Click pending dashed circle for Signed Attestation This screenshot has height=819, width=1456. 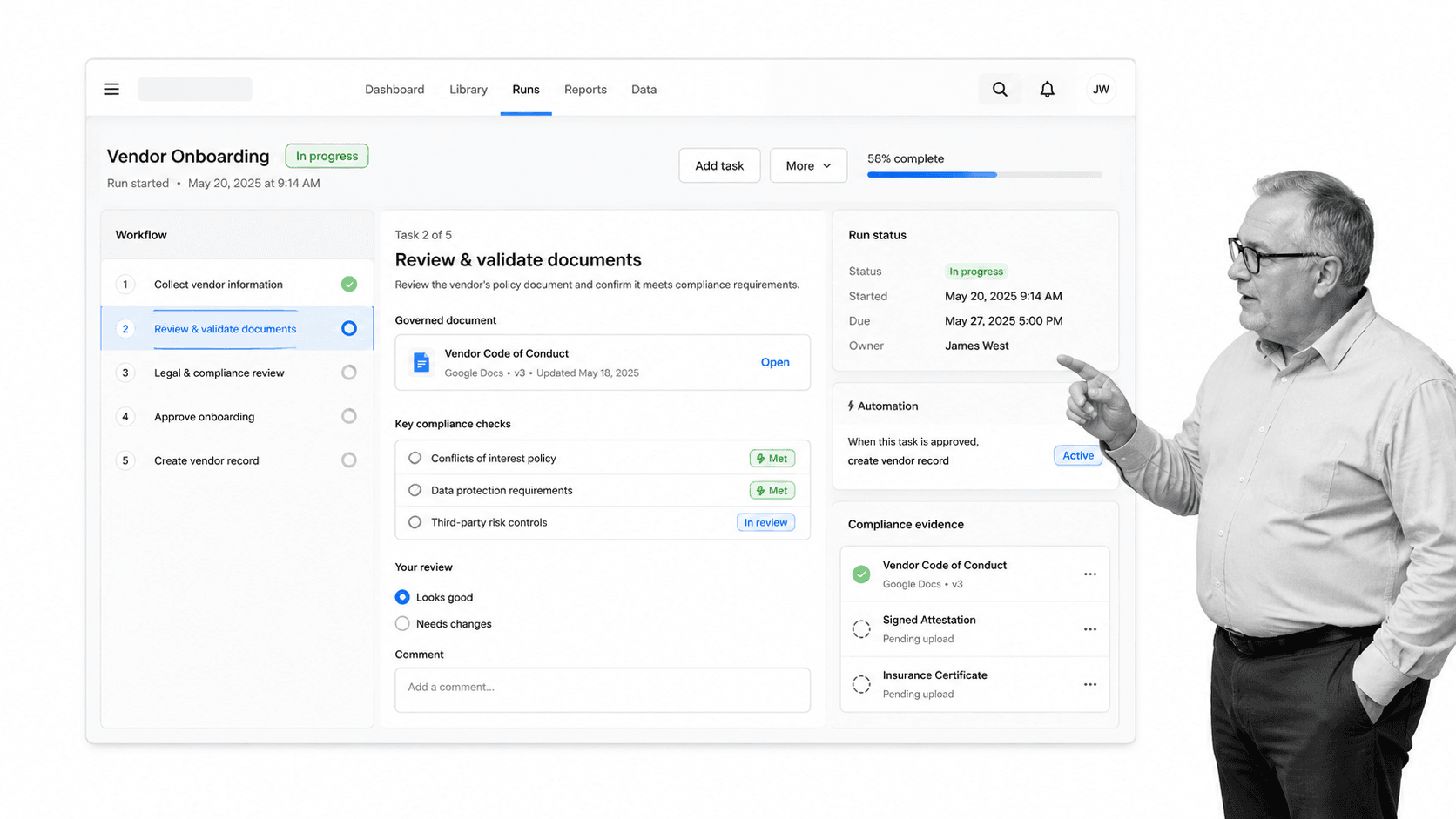point(861,629)
